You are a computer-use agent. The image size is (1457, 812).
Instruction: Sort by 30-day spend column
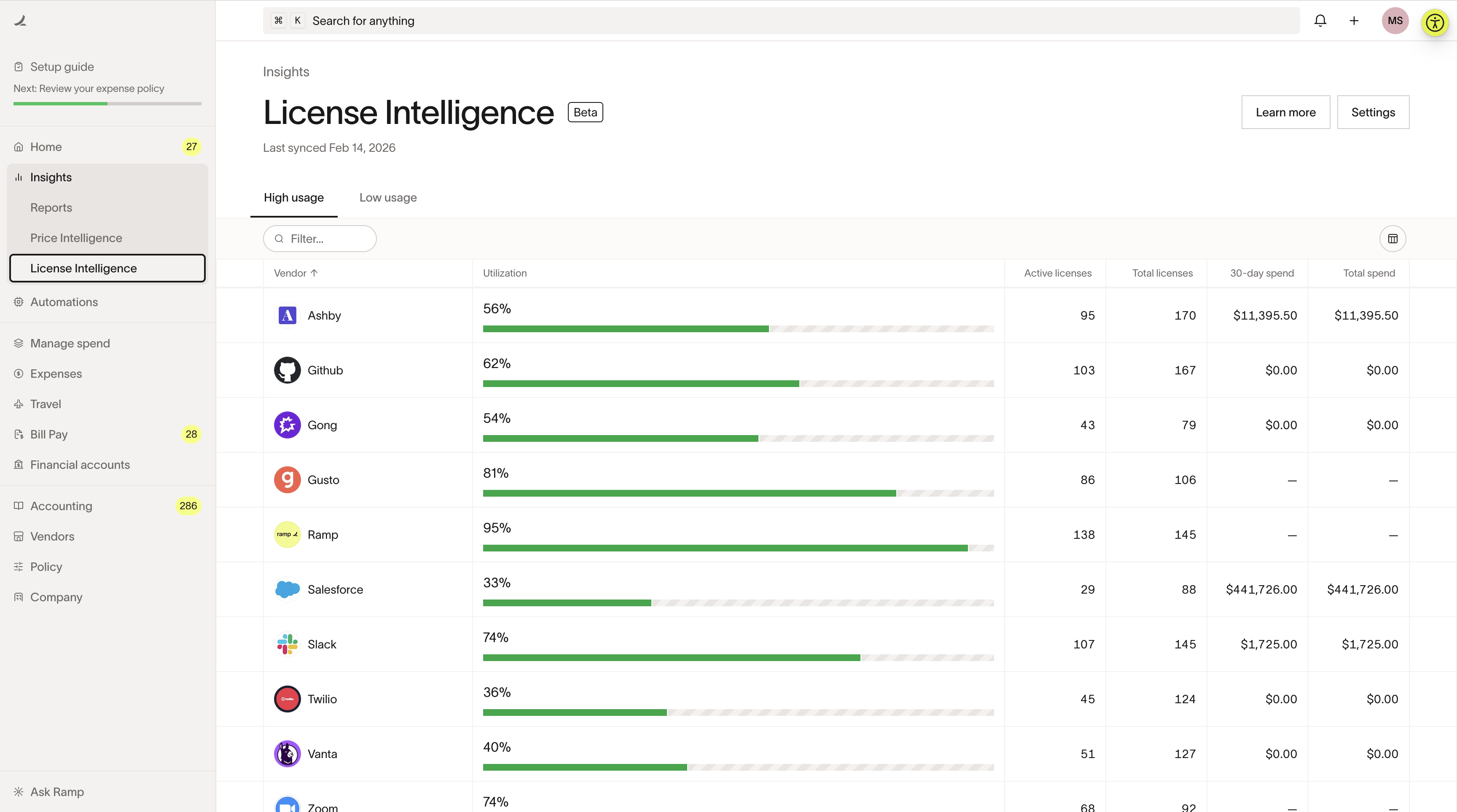1262,273
